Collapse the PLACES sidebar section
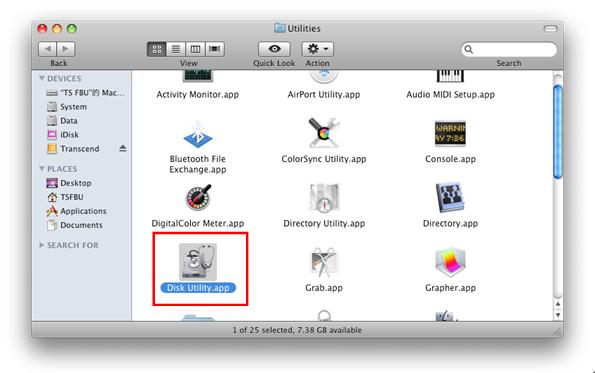This screenshot has height=373, width=595. pyautogui.click(x=42, y=168)
